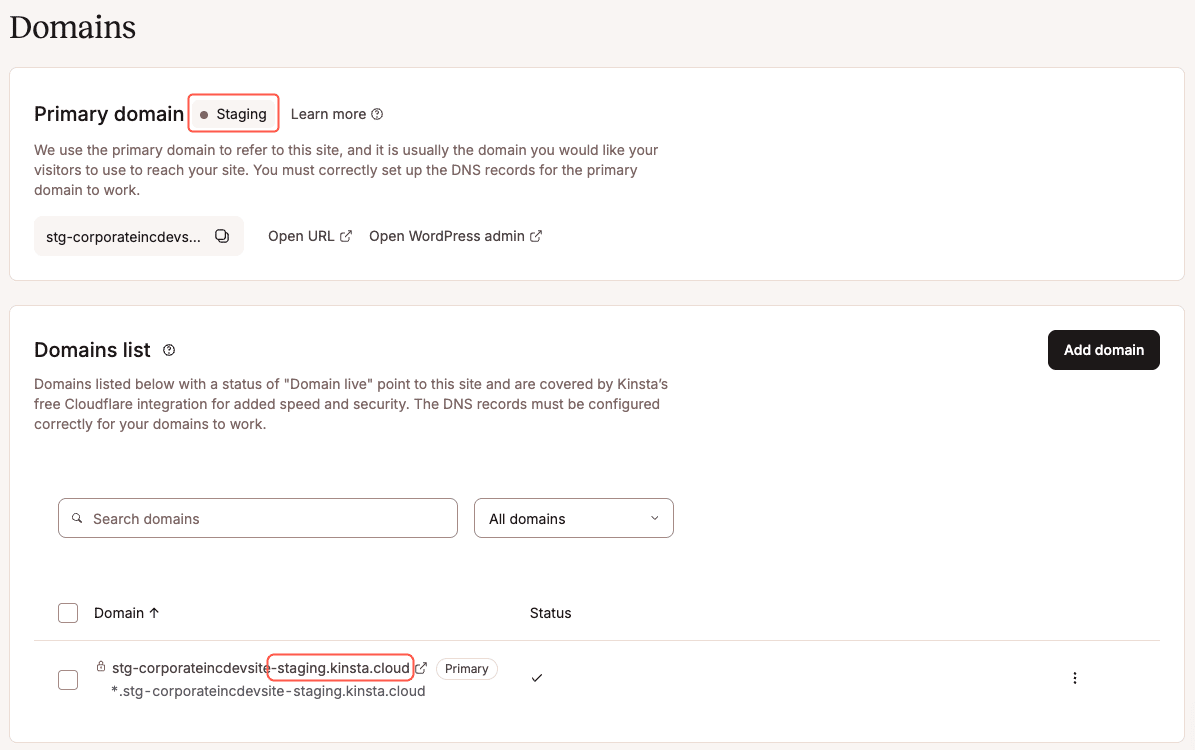The width and height of the screenshot is (1195, 750).
Task: Click the Primary badge on the domain row
Action: (466, 668)
